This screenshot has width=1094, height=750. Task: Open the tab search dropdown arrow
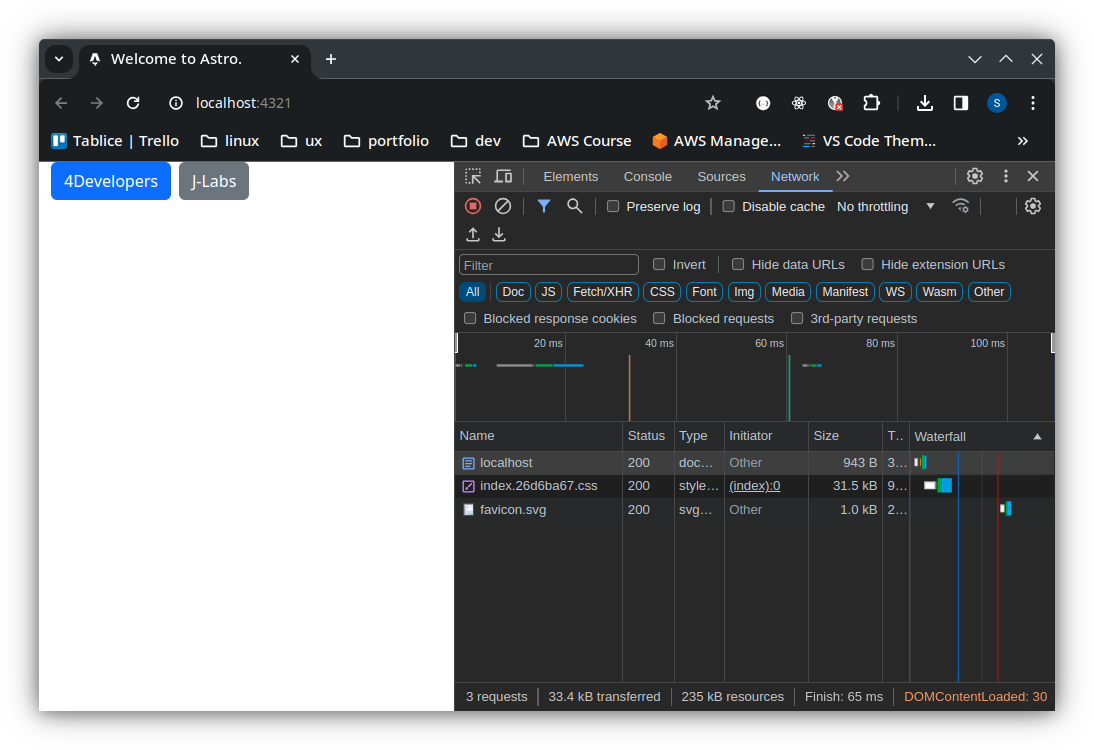click(59, 59)
